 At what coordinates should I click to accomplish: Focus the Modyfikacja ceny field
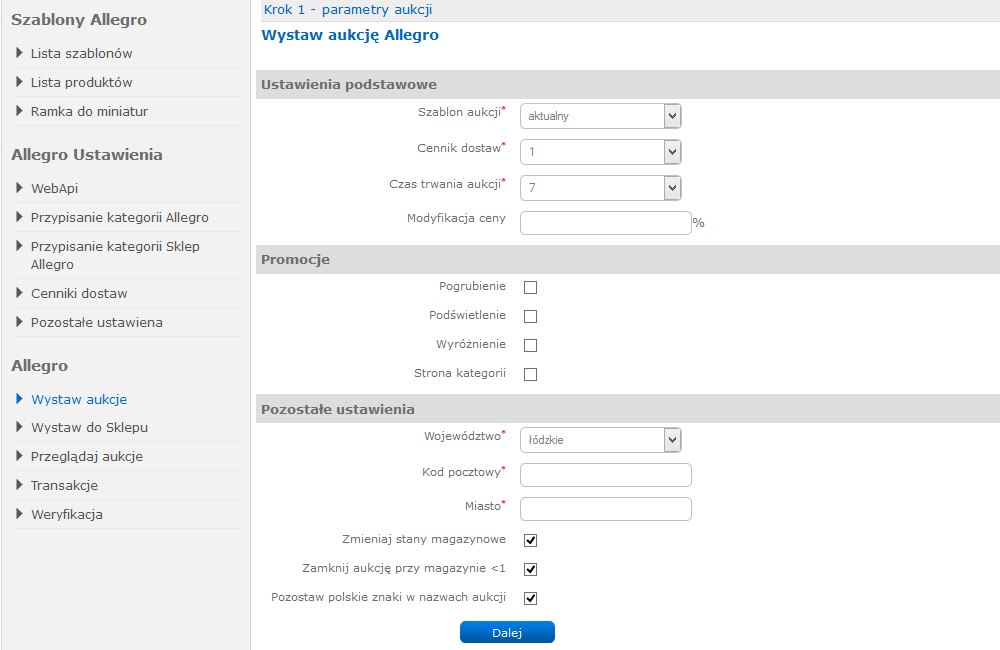tap(606, 223)
